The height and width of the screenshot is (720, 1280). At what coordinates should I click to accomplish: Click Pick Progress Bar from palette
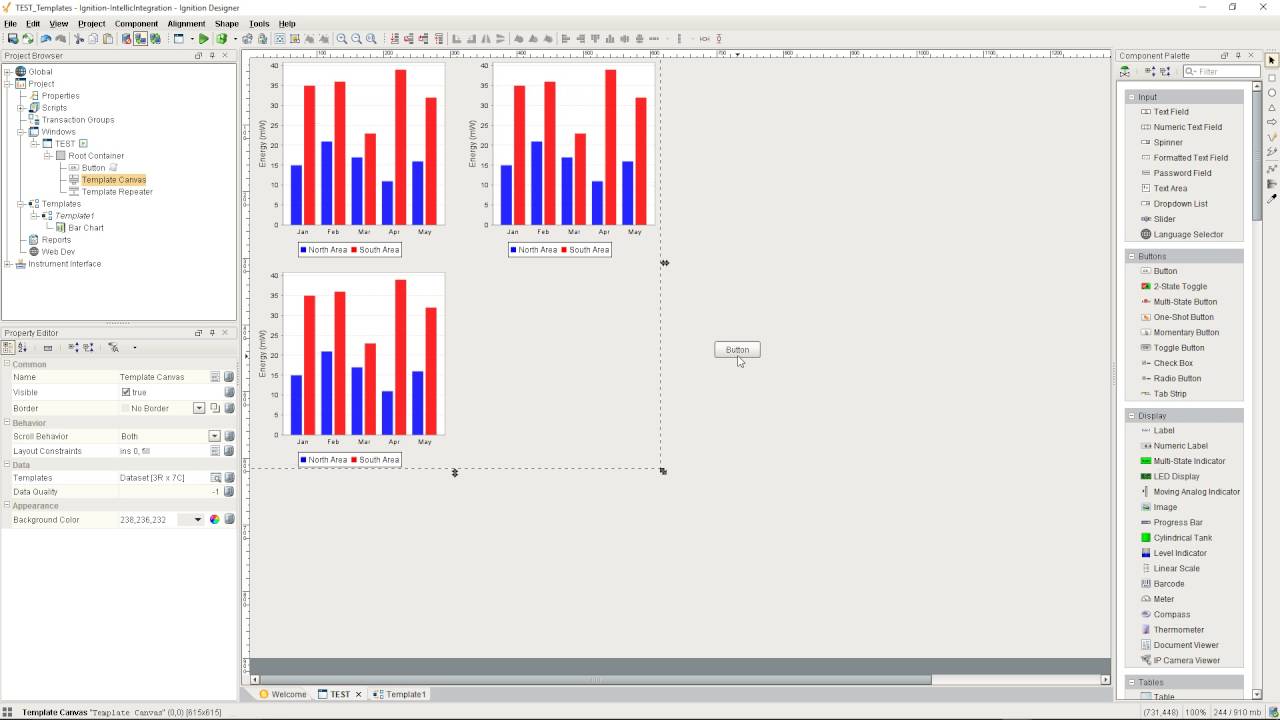1177,522
